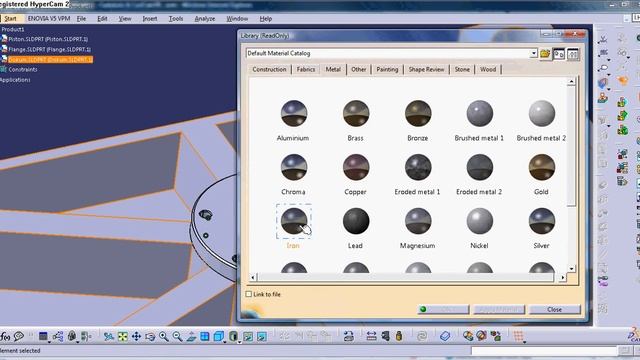Click the Zoom Out magnifier icon

coord(177,336)
